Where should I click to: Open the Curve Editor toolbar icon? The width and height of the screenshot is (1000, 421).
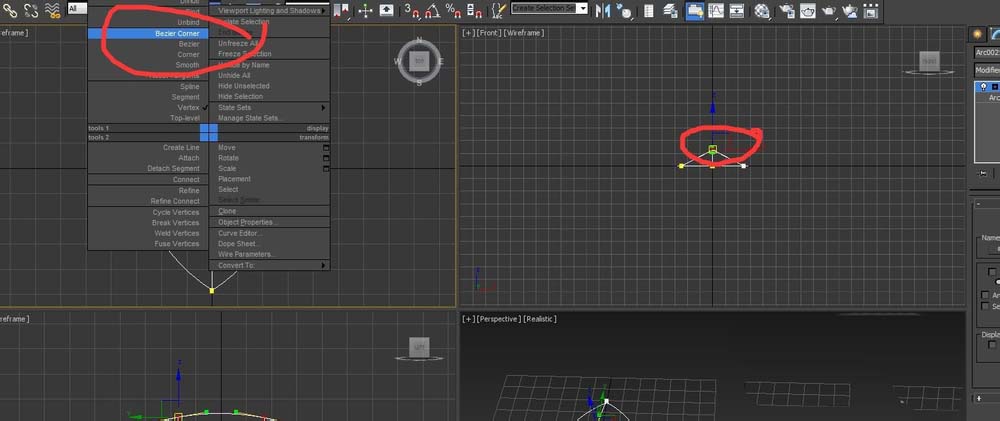point(717,9)
